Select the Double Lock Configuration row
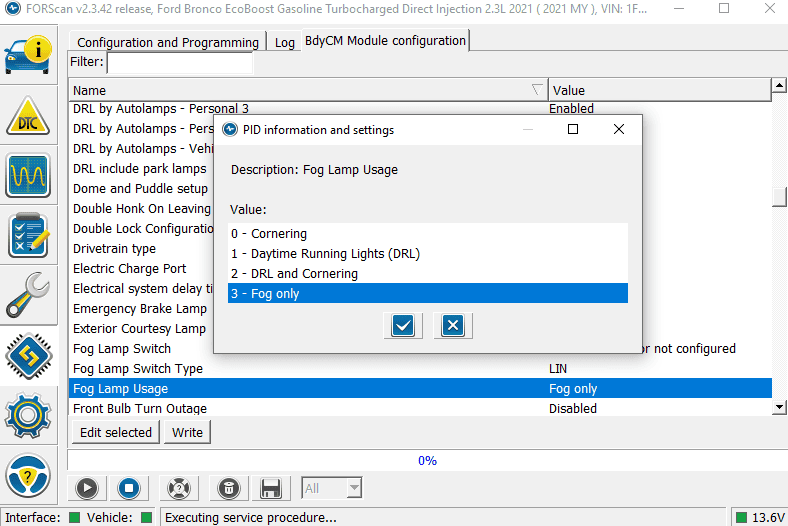Image resolution: width=788 pixels, height=526 pixels. click(x=141, y=229)
